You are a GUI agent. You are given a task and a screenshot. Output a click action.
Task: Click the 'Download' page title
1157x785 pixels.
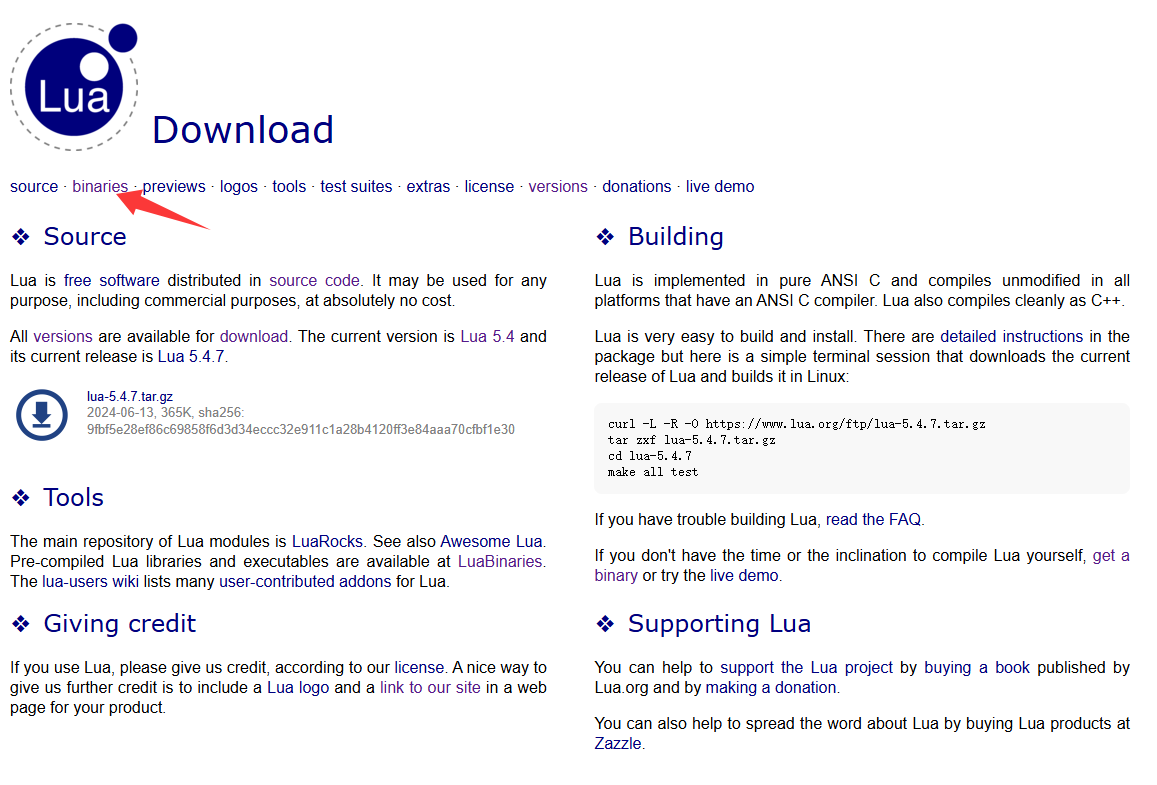point(243,130)
